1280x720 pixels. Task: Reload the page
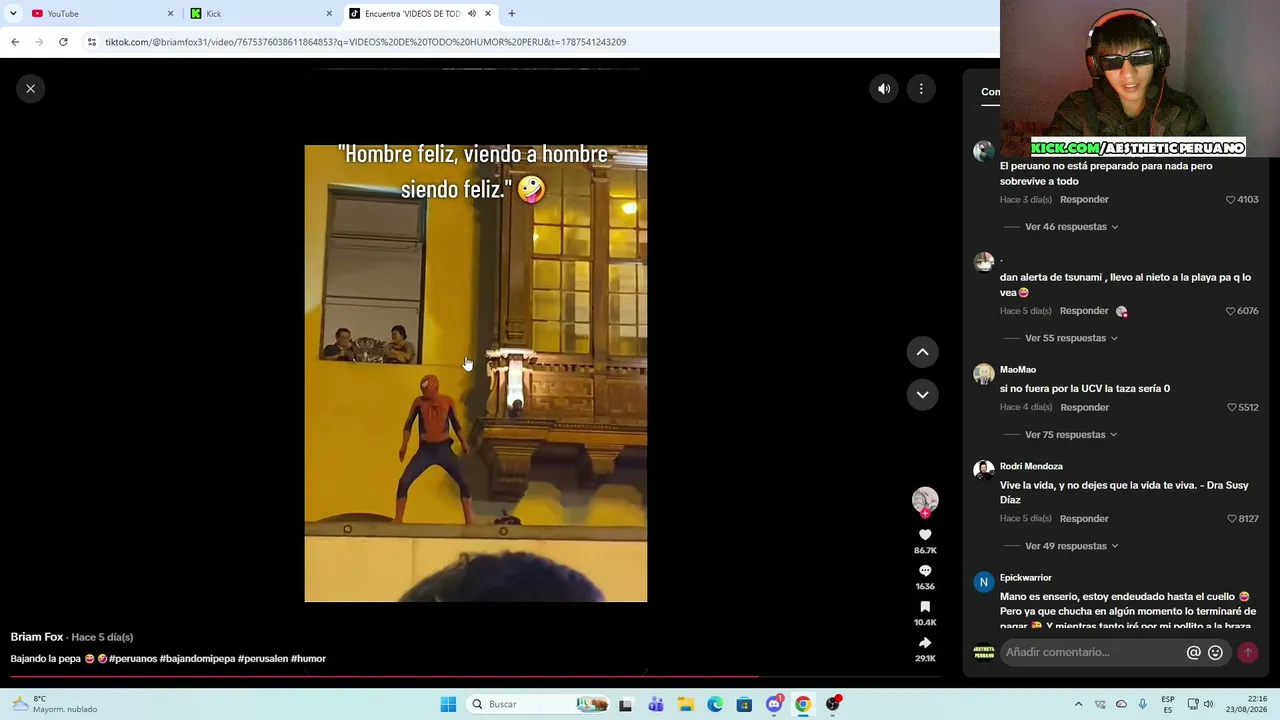point(63,42)
